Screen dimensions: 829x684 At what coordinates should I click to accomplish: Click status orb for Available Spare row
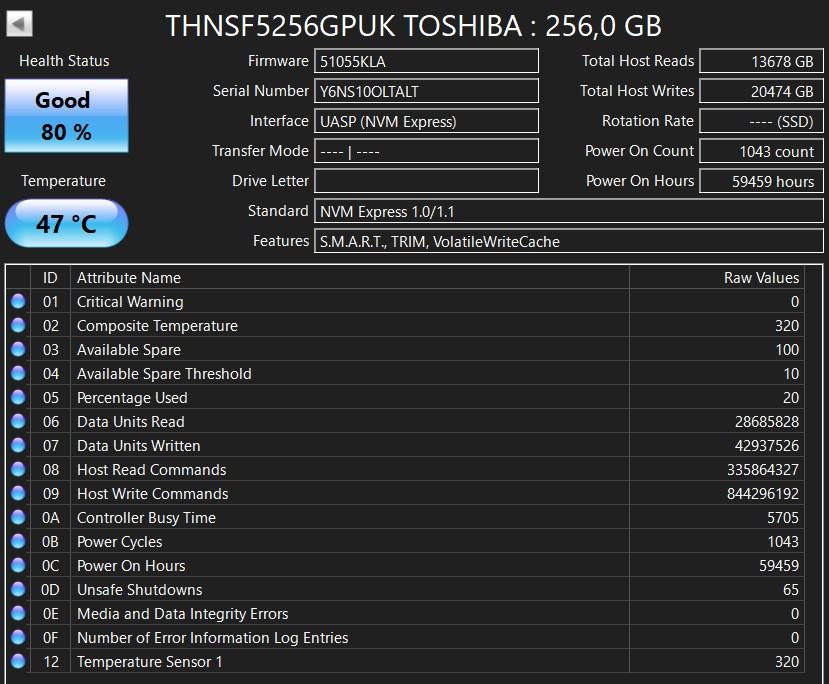point(18,349)
